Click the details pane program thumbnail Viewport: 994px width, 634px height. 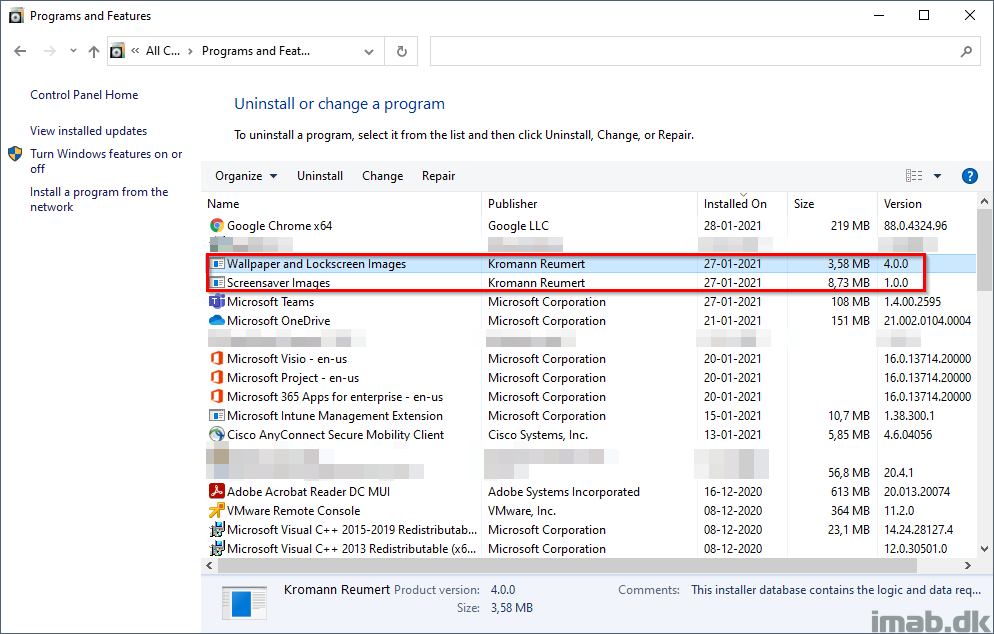coord(244,602)
